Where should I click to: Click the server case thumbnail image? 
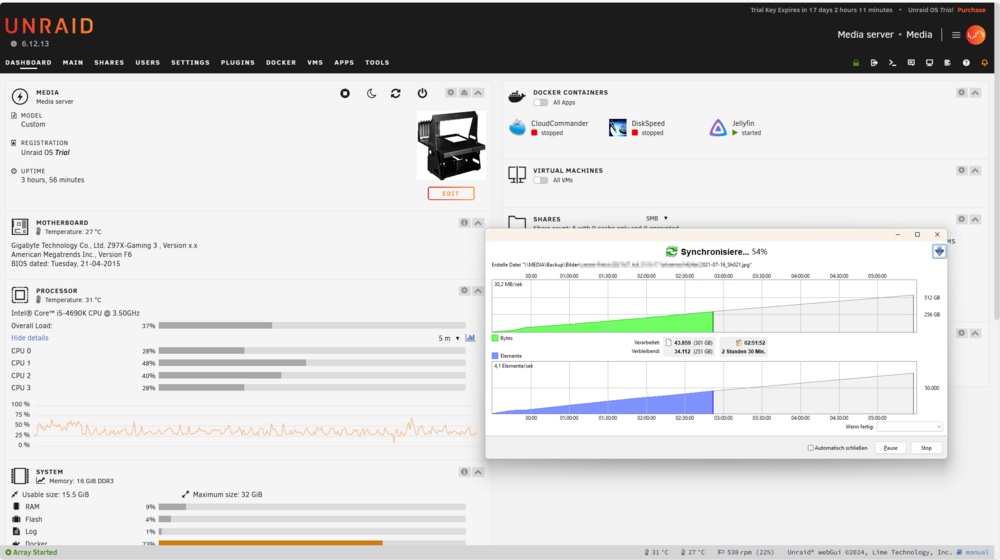point(451,145)
